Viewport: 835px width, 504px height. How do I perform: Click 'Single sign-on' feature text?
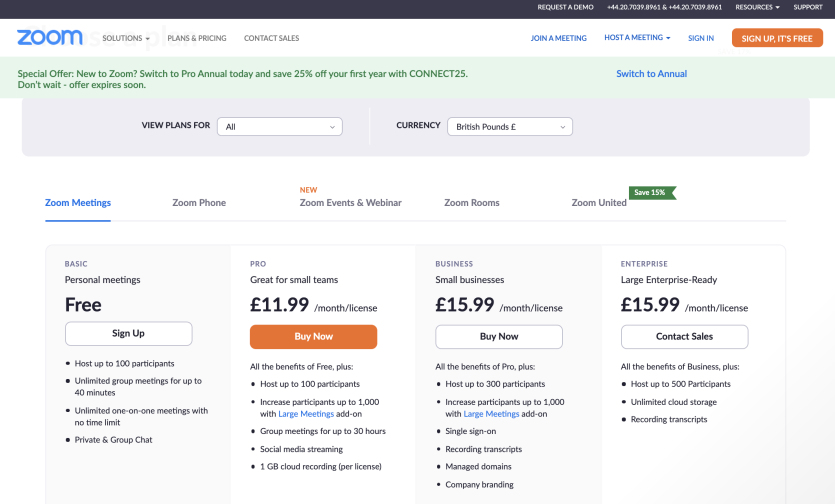coord(471,431)
